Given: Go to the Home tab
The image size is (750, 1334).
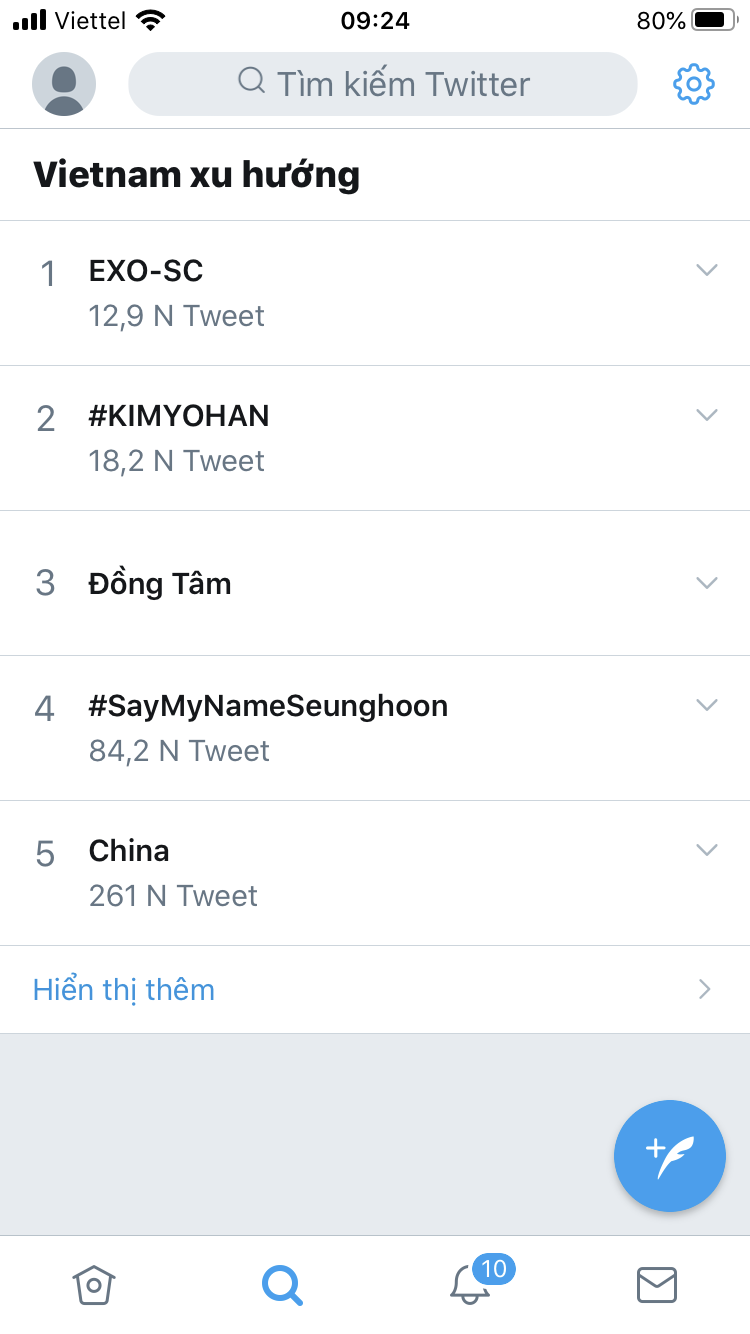Looking at the screenshot, I should click(95, 1284).
